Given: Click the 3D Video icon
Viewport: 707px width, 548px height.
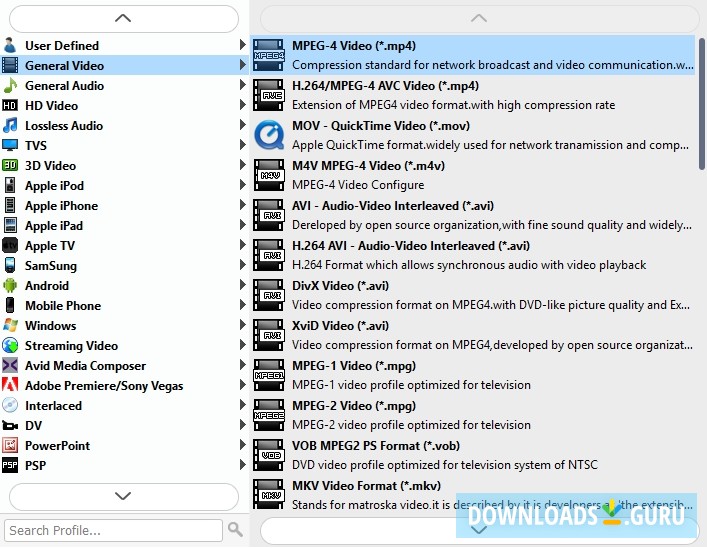Looking at the screenshot, I should (10, 166).
